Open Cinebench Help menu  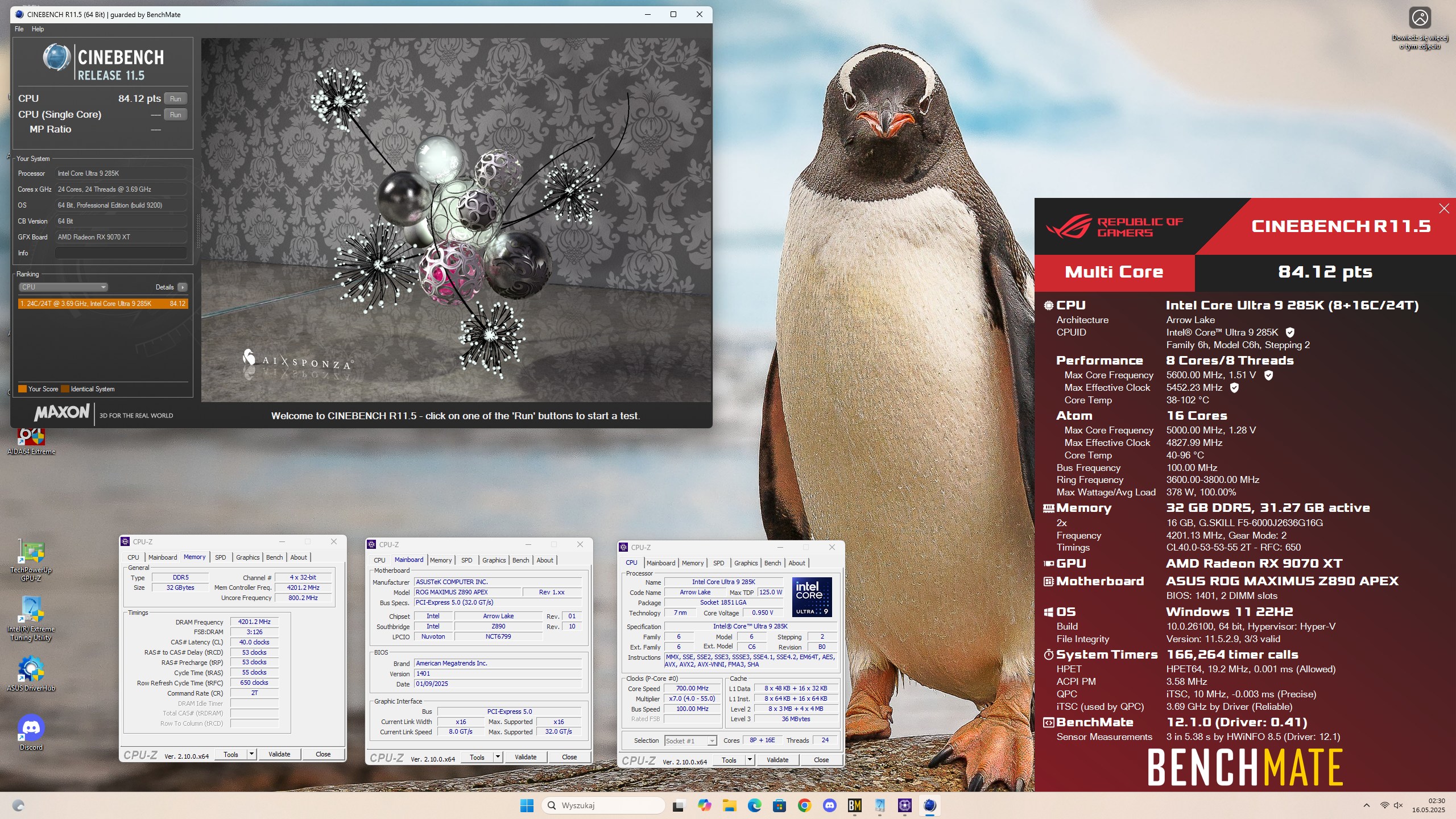tap(38, 29)
